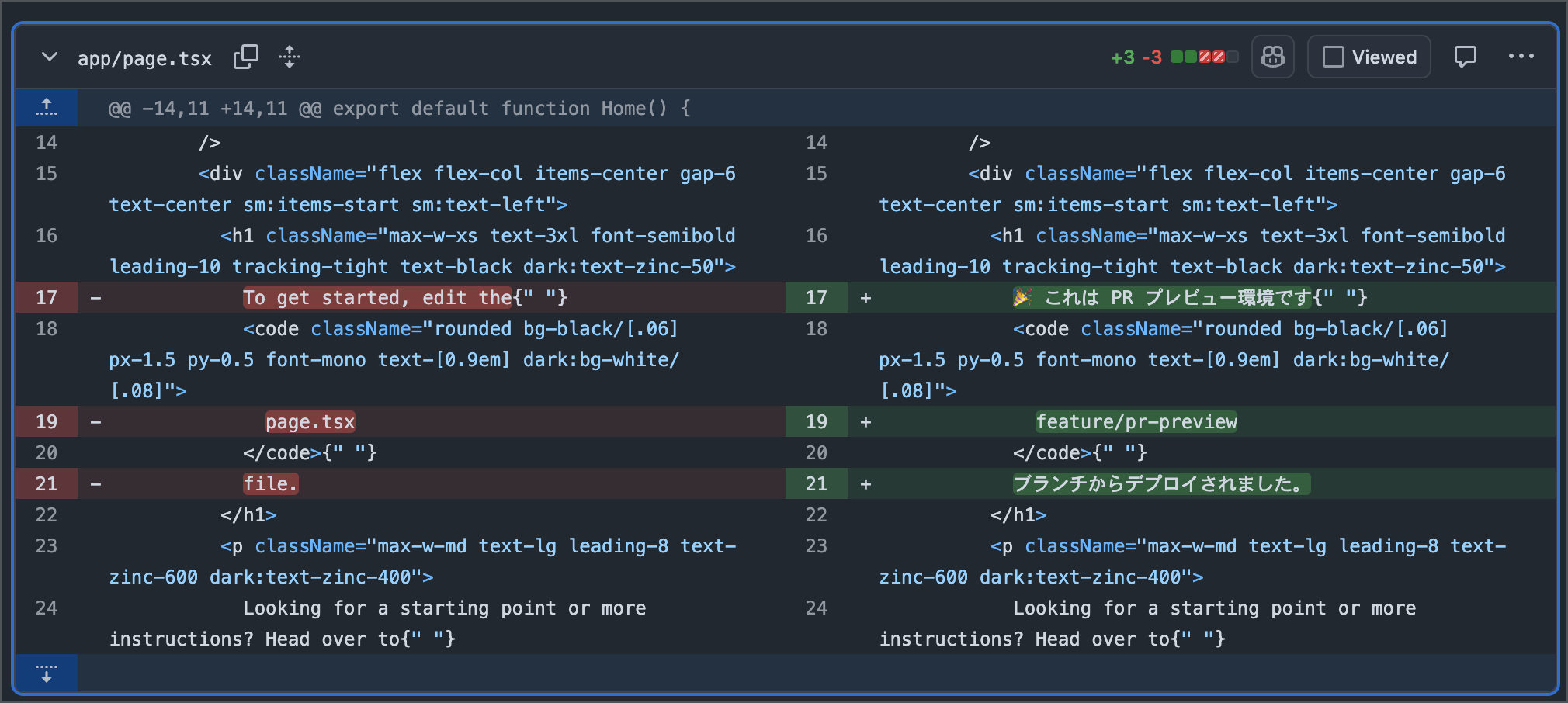Click the removed text 'file.'
The width and height of the screenshot is (1568, 703).
(x=271, y=483)
